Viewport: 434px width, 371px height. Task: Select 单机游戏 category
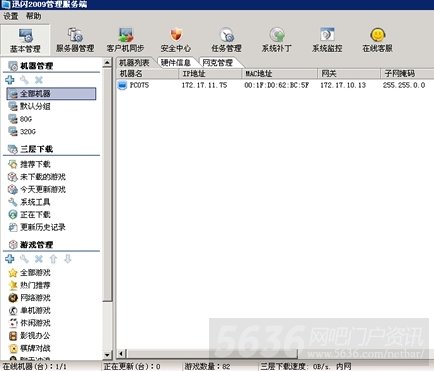[x=29, y=310]
